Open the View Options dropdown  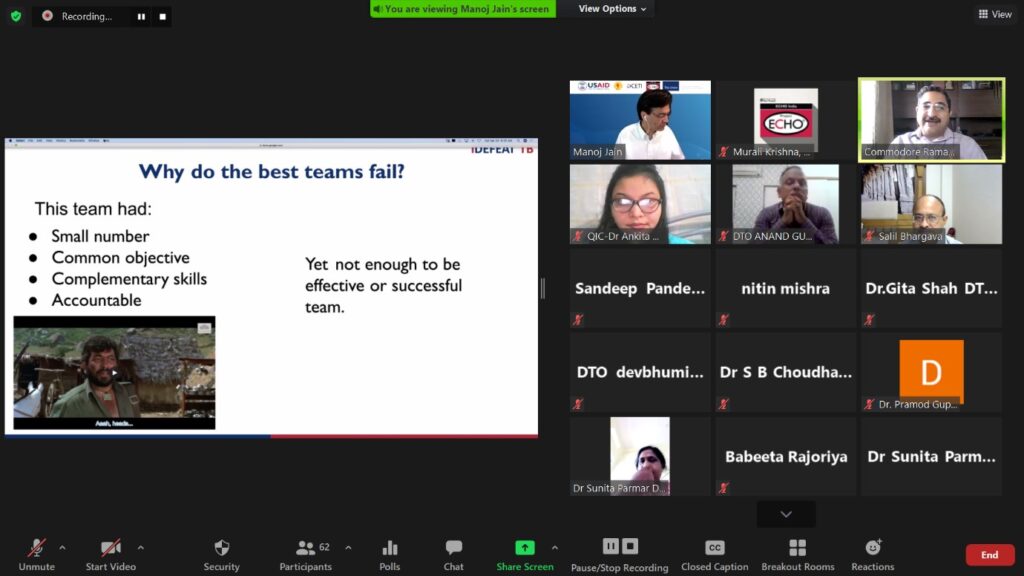pos(612,9)
